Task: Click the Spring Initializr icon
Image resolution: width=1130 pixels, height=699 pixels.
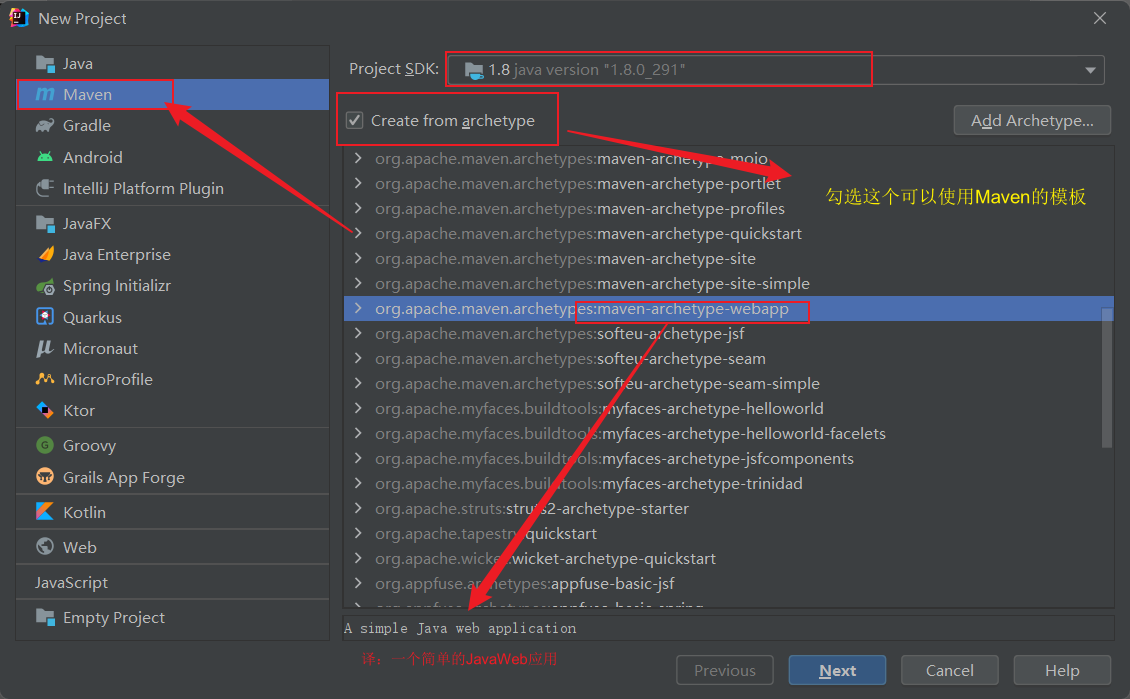Action: [x=45, y=286]
